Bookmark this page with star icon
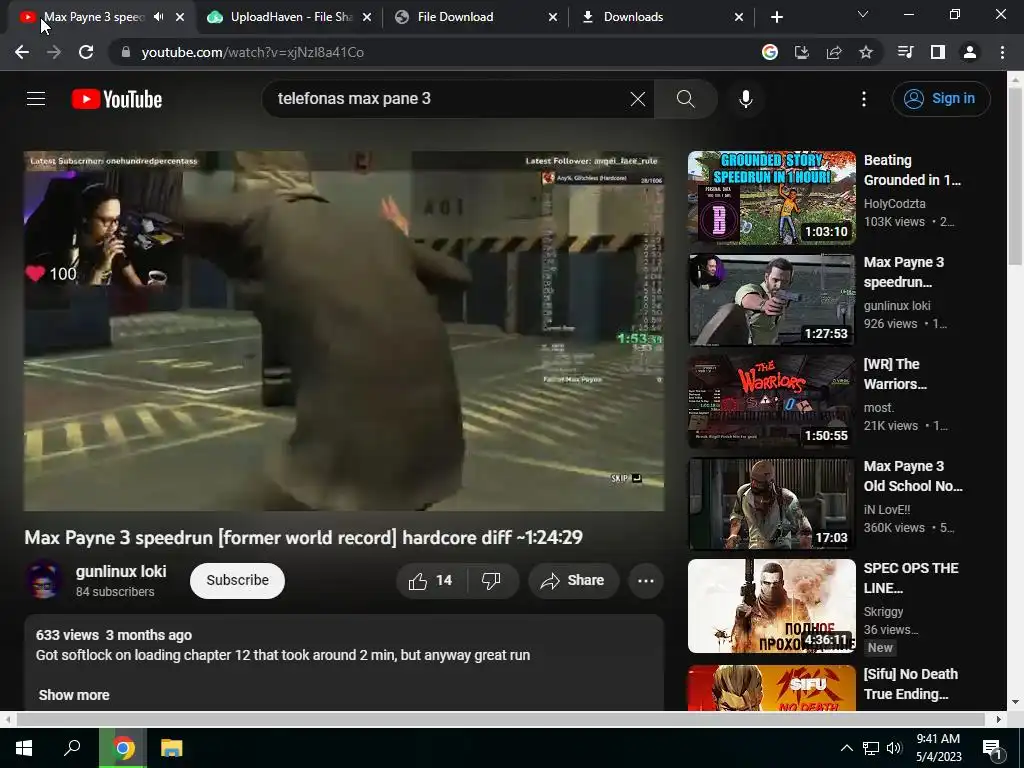The image size is (1024, 768). (x=866, y=52)
